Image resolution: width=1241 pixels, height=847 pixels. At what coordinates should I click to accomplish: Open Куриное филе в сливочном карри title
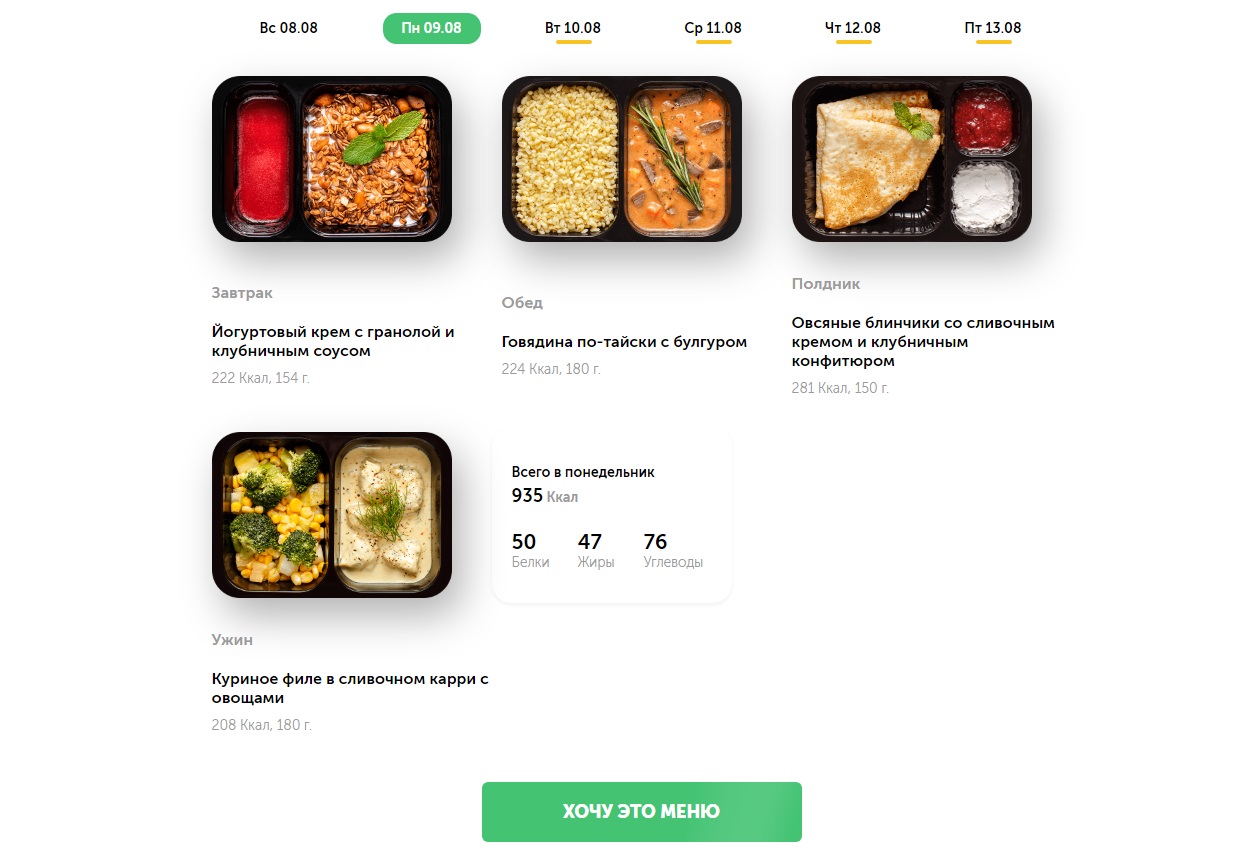coord(349,688)
